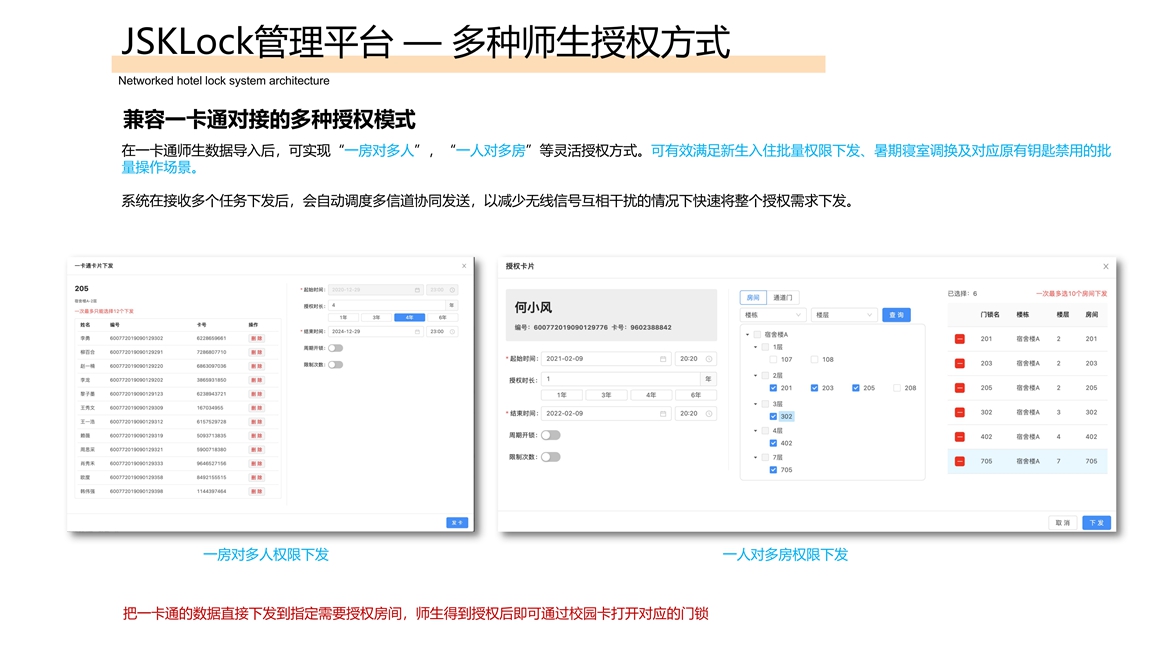Viewport: 1170px width, 658px height.
Task: Open calendar icon in 2021-02-09 start date field
Action: pos(662,359)
